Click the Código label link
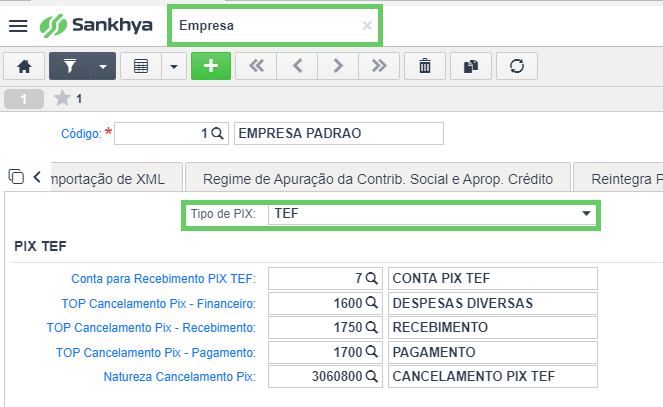The height and width of the screenshot is (407, 663). [81, 134]
